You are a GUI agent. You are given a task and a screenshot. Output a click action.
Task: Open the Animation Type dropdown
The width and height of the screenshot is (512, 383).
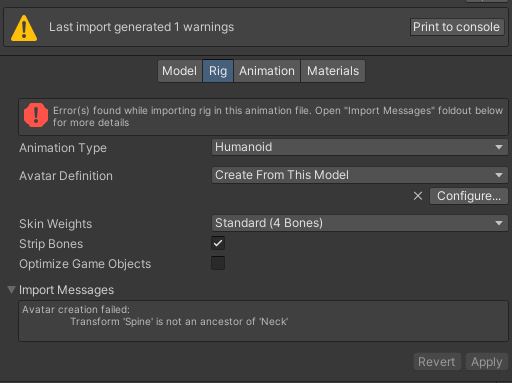(x=360, y=147)
